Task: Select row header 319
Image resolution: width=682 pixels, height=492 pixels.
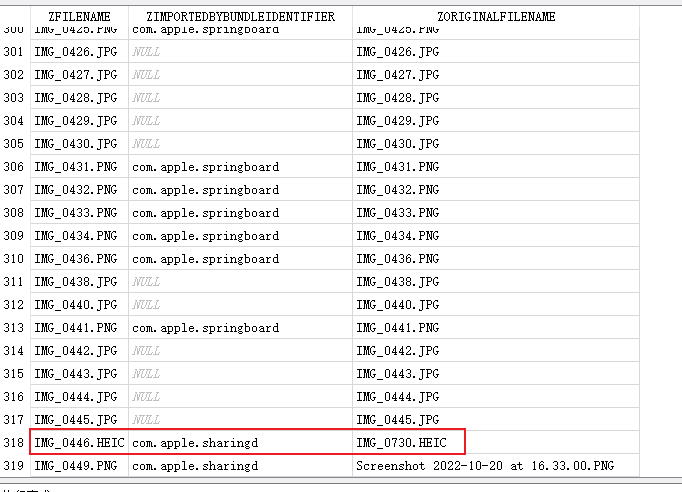Action: 14,465
